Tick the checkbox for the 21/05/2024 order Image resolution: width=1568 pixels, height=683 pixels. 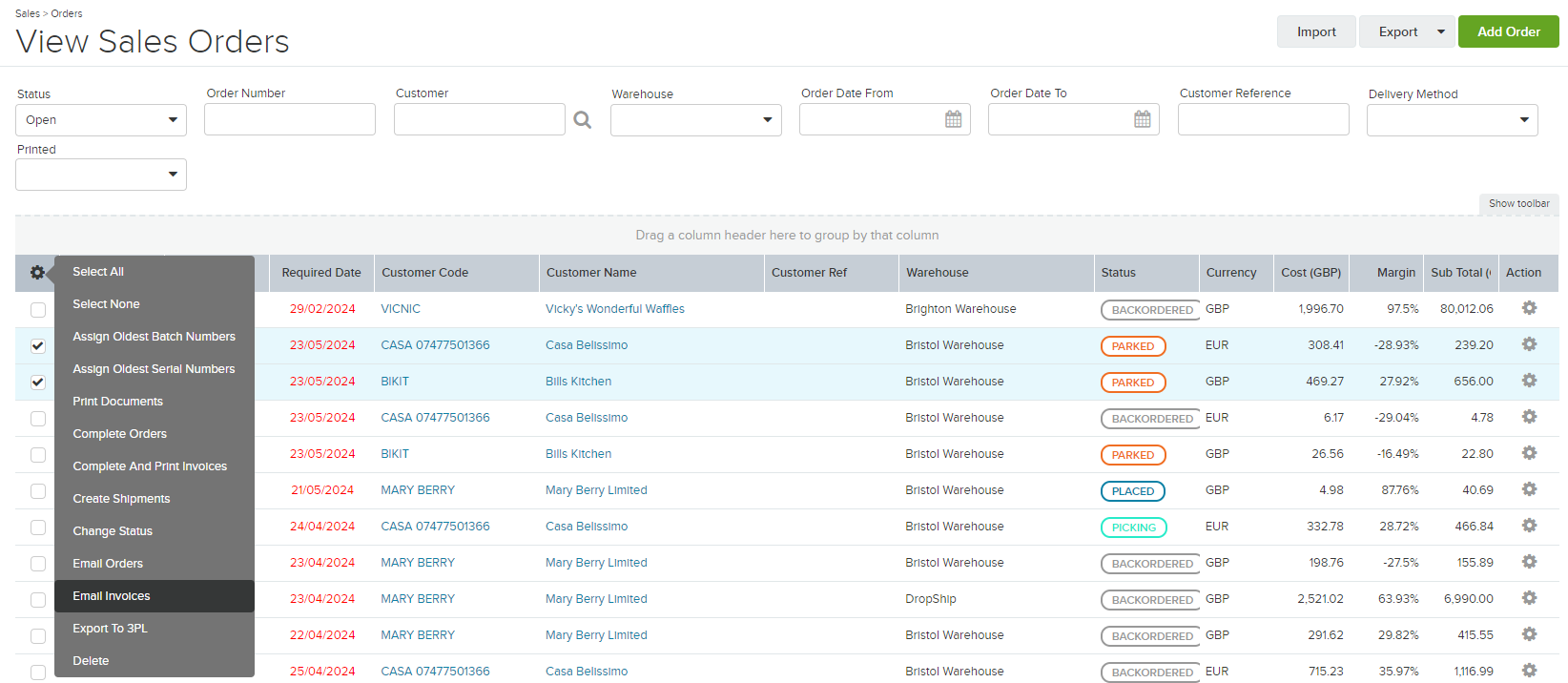[38, 491]
